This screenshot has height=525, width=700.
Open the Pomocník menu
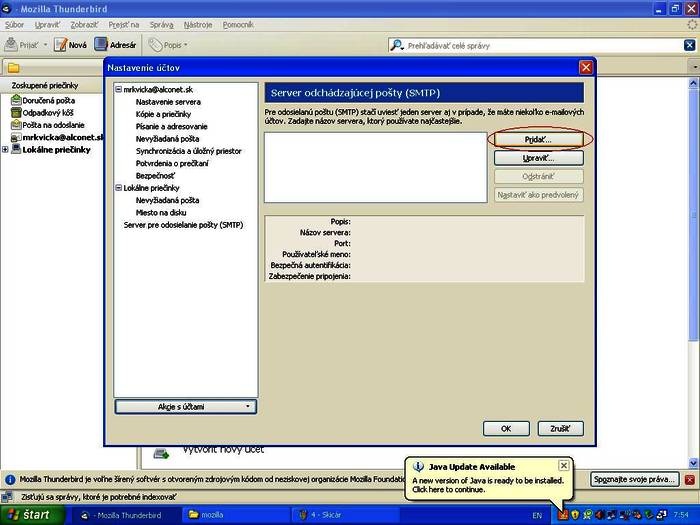[238, 25]
